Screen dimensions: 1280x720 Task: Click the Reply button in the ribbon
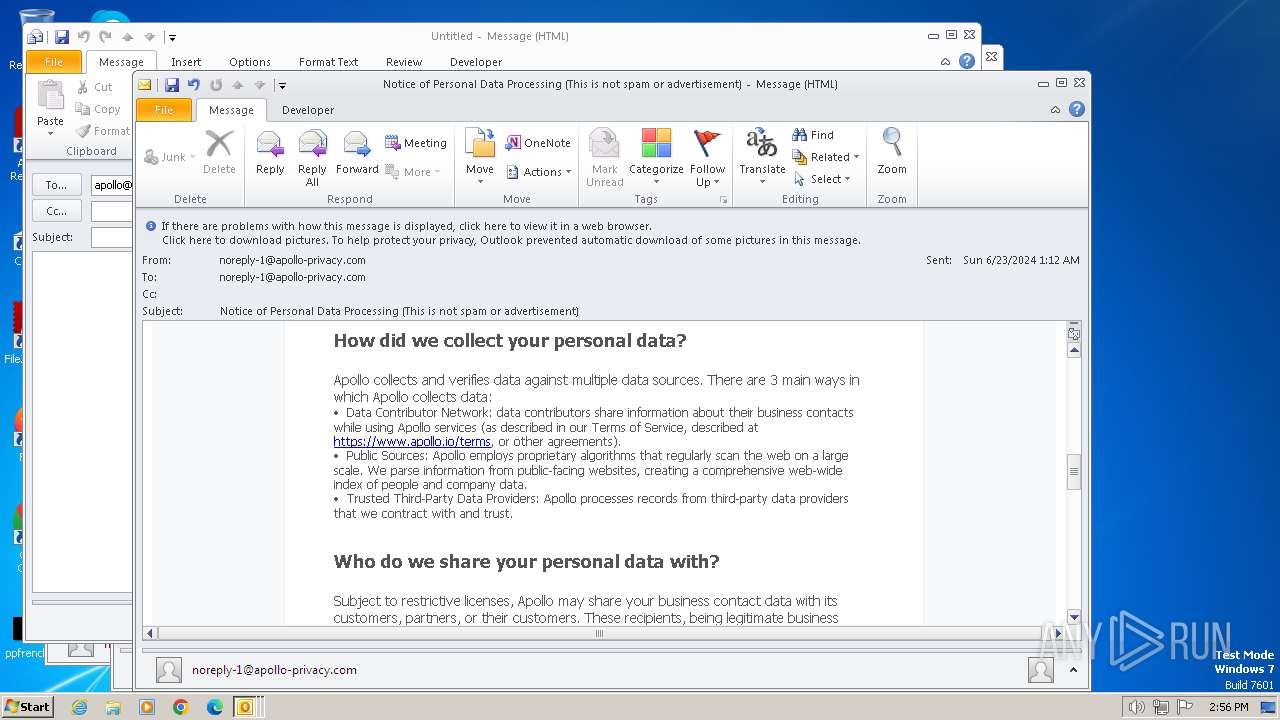(270, 154)
